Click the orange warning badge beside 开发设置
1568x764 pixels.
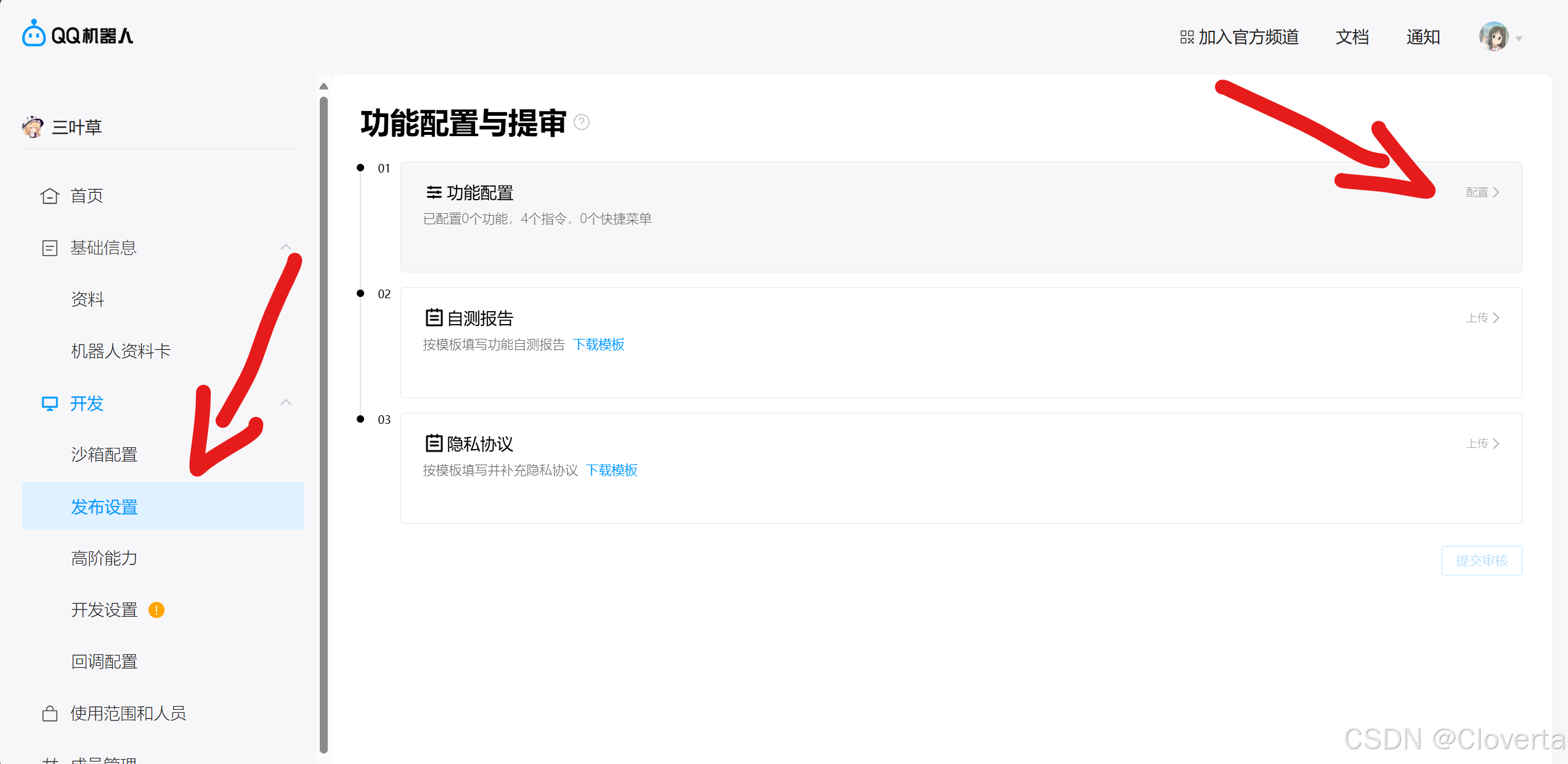click(156, 610)
